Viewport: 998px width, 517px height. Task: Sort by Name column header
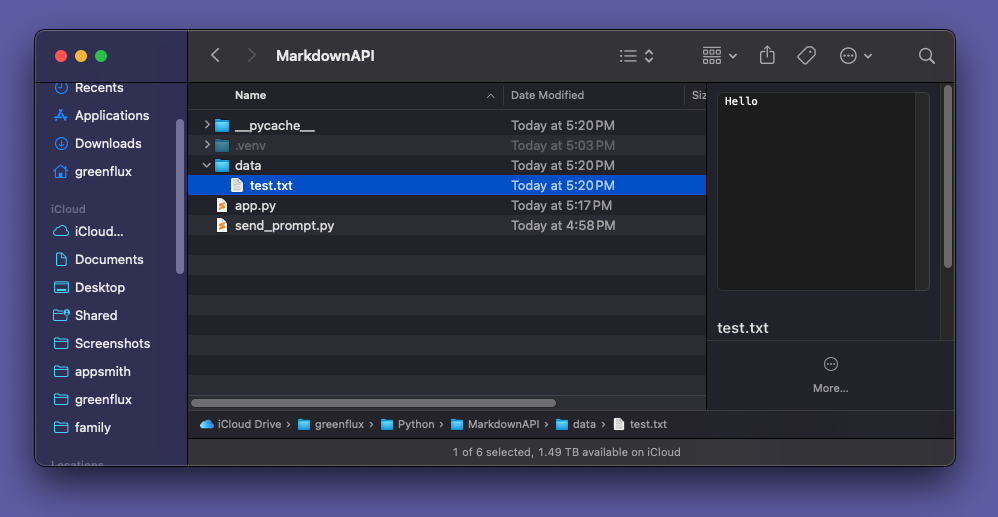(250, 95)
